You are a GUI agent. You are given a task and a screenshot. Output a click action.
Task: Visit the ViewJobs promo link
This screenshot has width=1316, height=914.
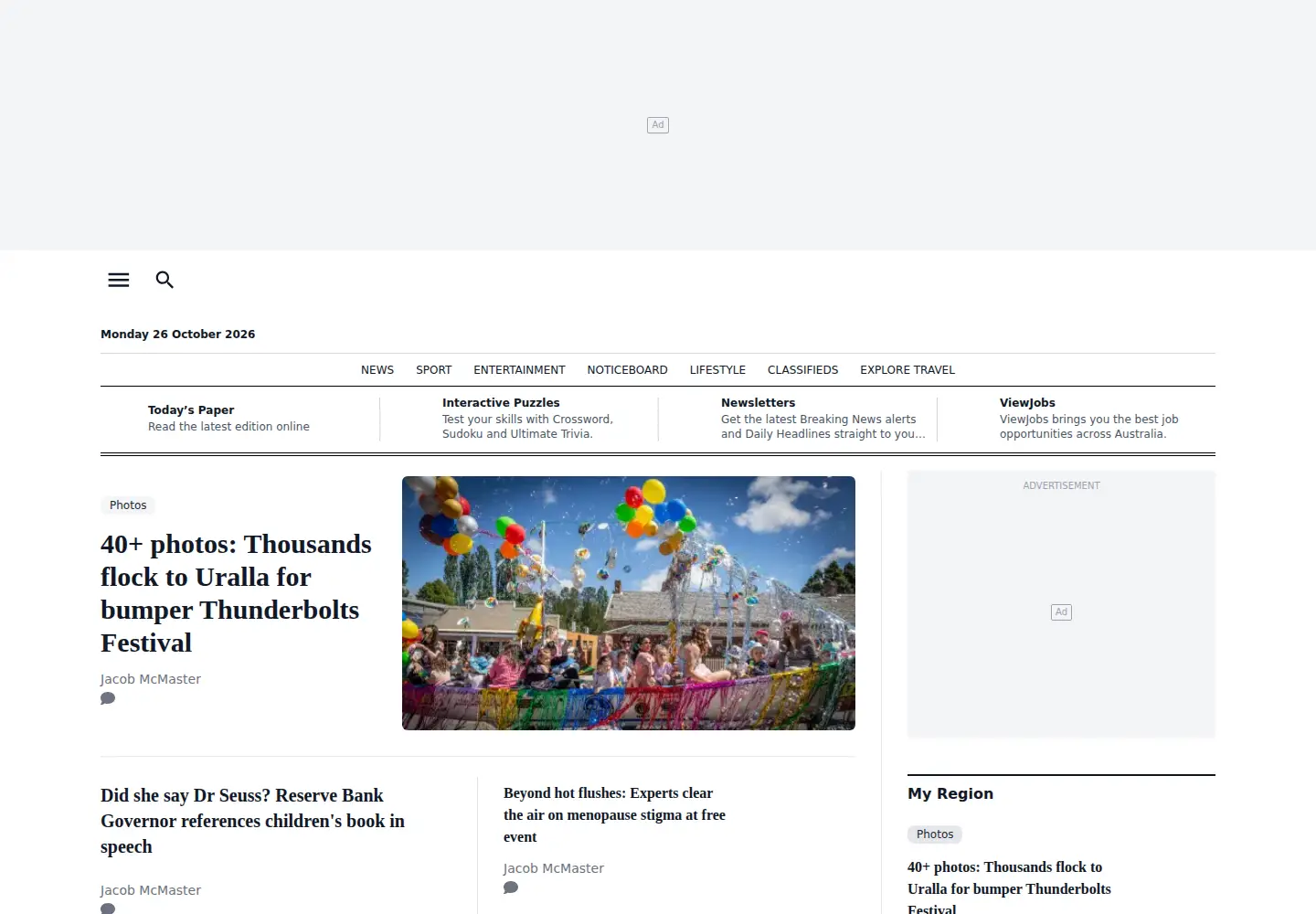pyautogui.click(x=1088, y=419)
